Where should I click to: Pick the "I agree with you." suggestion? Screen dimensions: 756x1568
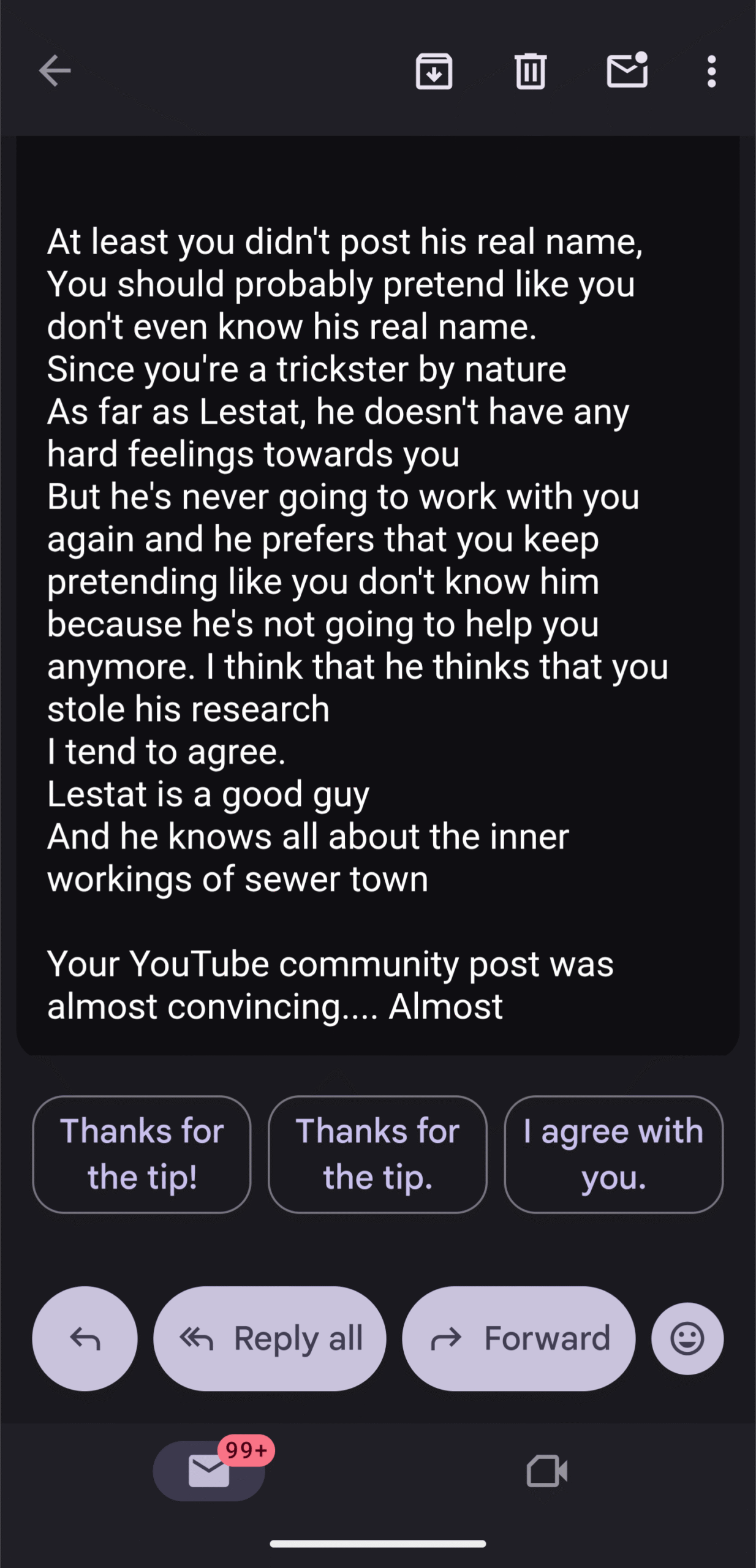[613, 1154]
